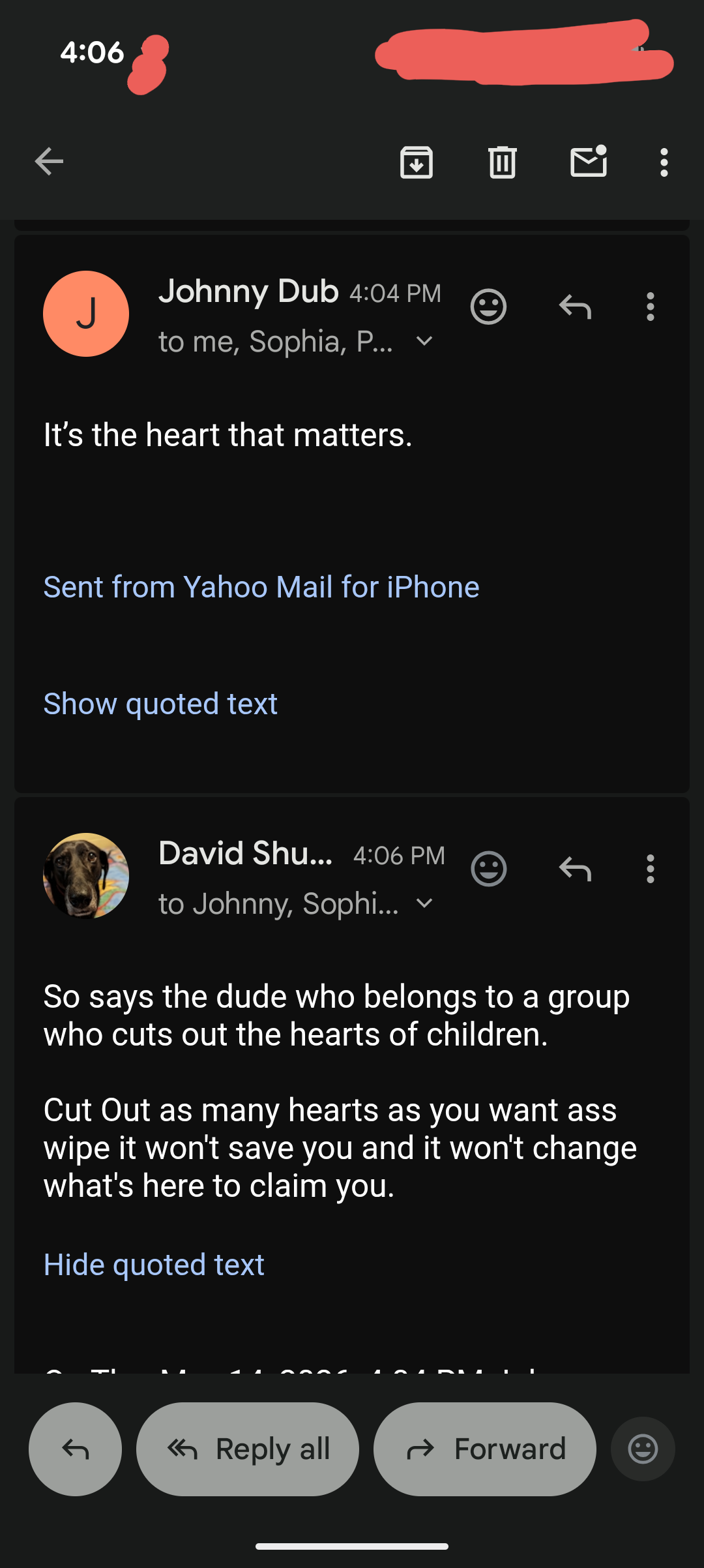704x1568 pixels.
Task: Delete the conversation with trash icon
Action: (503, 162)
